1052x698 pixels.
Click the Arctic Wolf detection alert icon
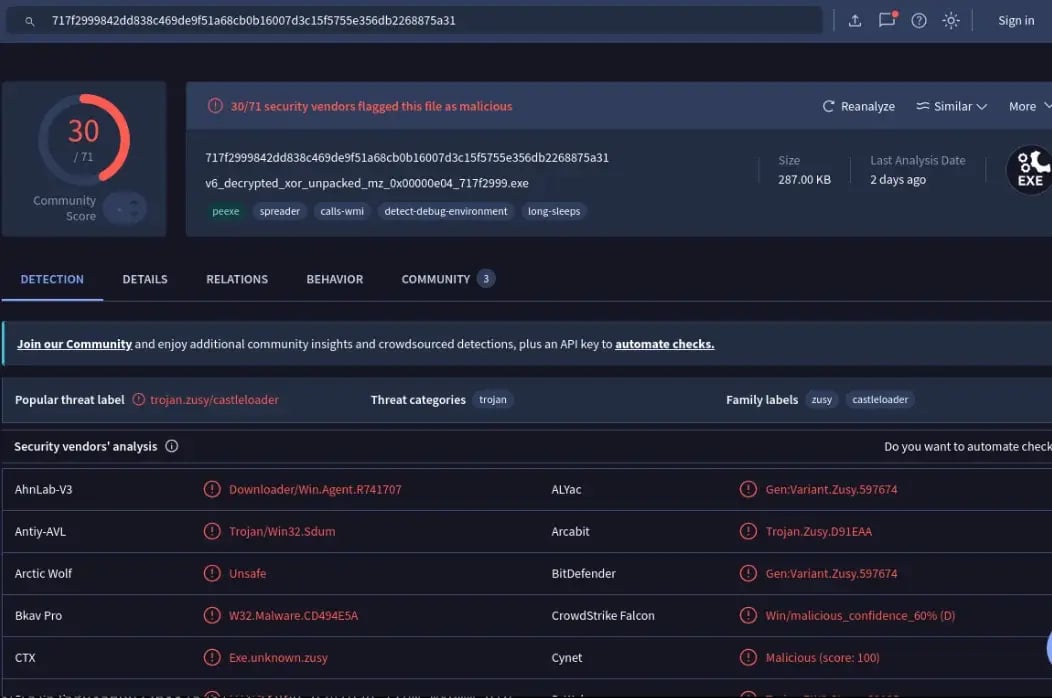coord(212,573)
